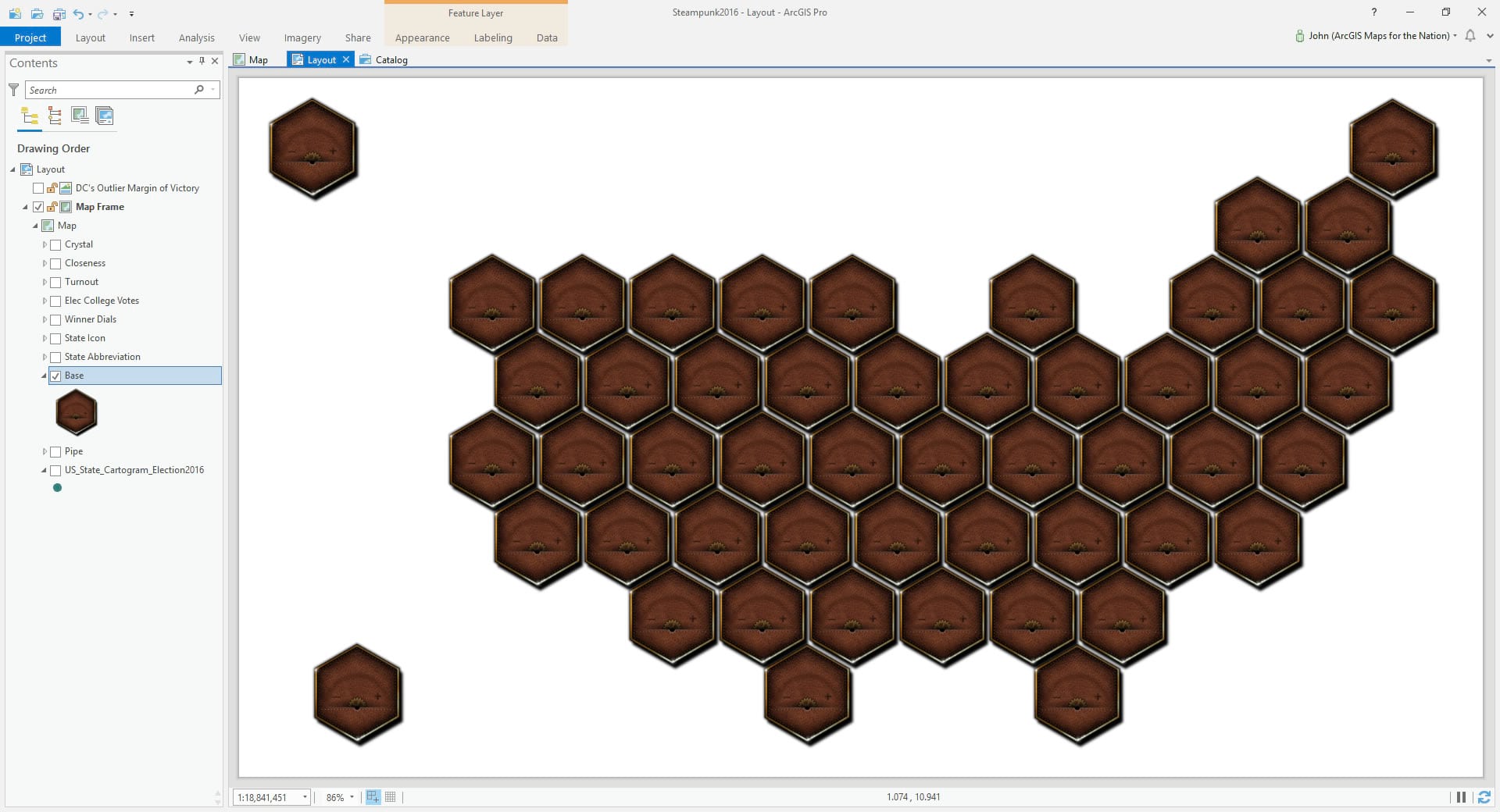Switch to the Map view tab
Image resolution: width=1500 pixels, height=812 pixels.
tap(251, 60)
